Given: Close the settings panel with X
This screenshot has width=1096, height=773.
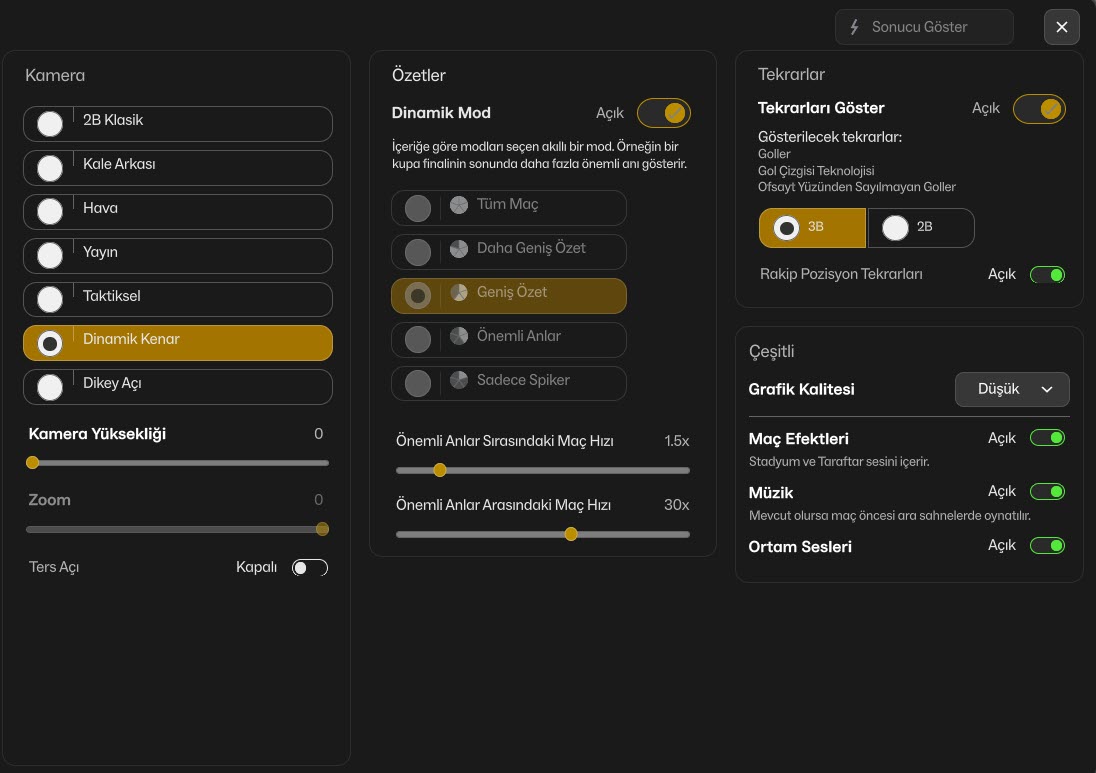Looking at the screenshot, I should [1062, 27].
